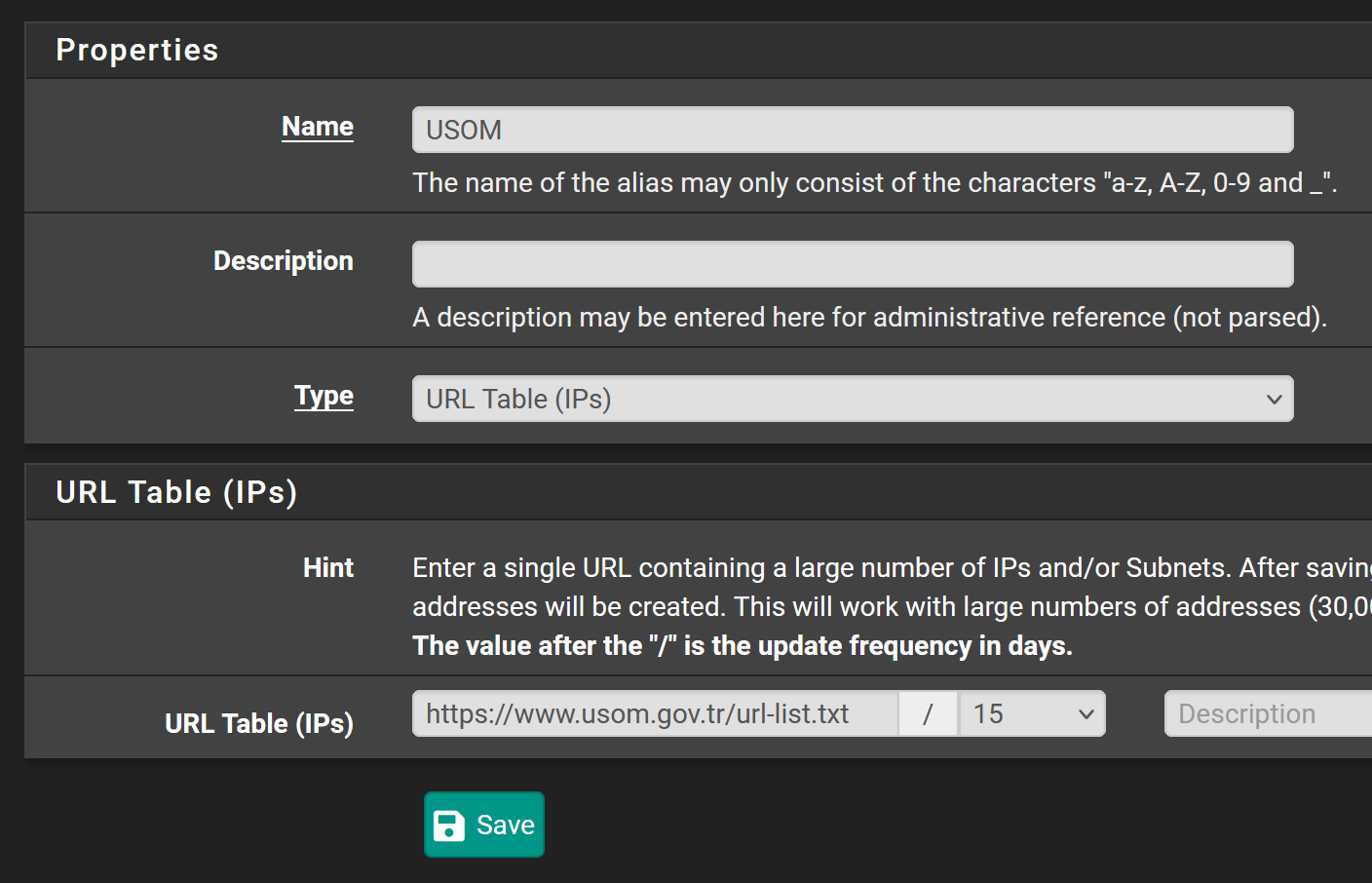Click the Description placeholder field in URL row
Screen dimensions: 1372x883
point(1268,713)
